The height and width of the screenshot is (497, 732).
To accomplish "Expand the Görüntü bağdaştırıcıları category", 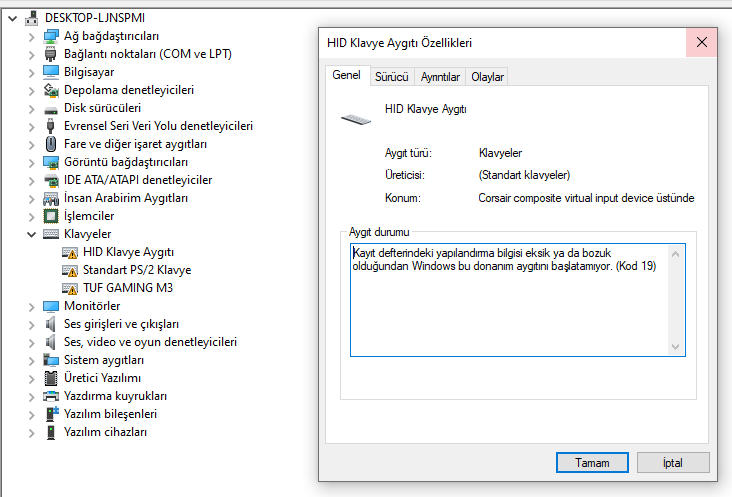I will 31,162.
